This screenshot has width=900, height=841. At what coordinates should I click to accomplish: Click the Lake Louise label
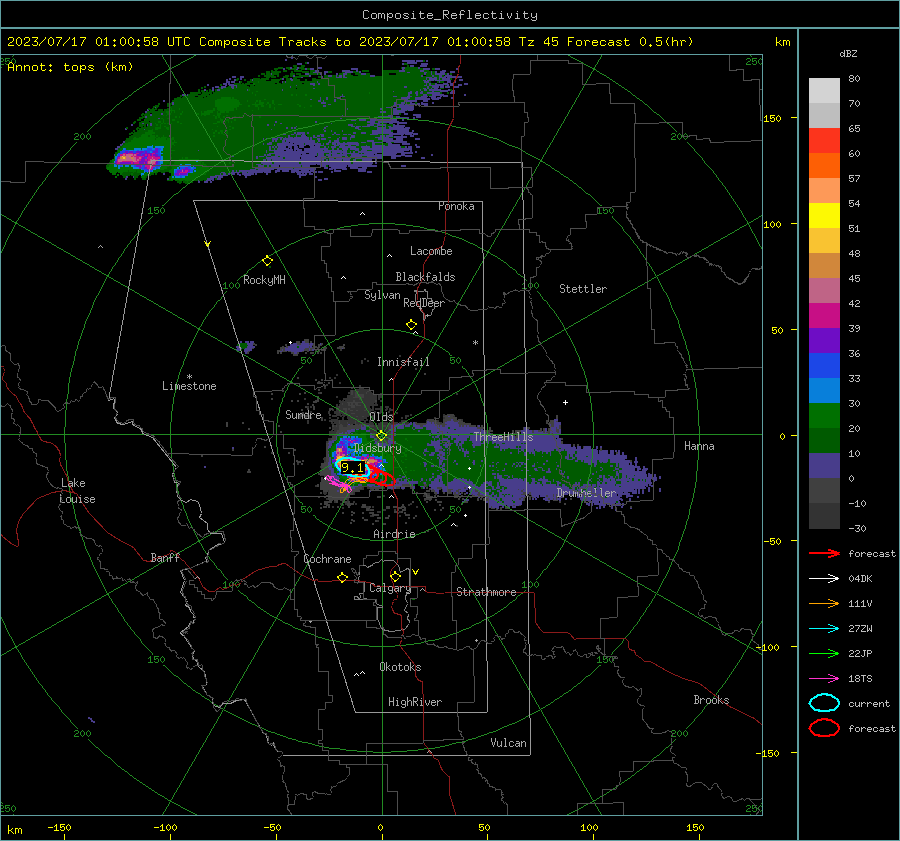tap(77, 491)
